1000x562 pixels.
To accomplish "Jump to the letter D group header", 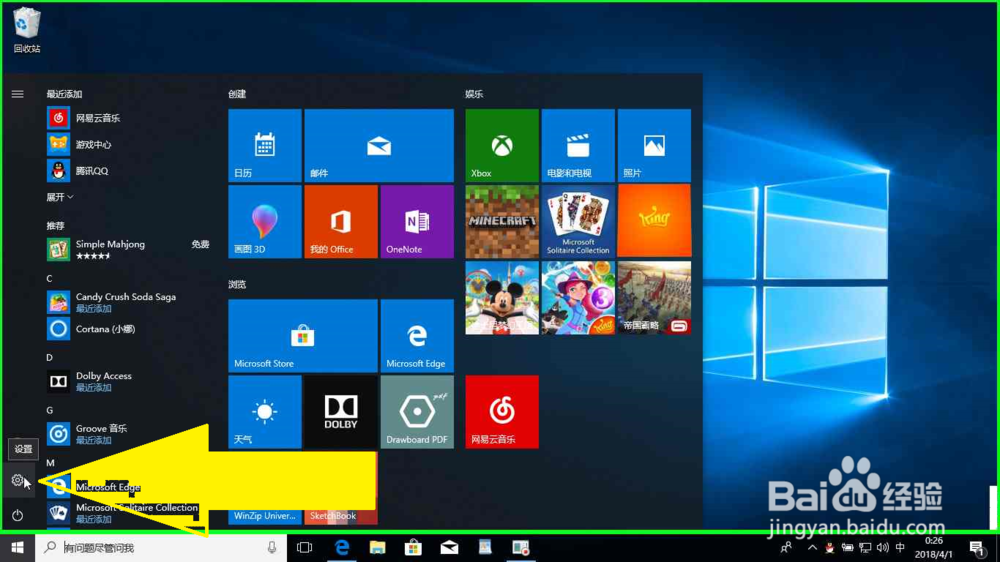I will click(x=49, y=357).
